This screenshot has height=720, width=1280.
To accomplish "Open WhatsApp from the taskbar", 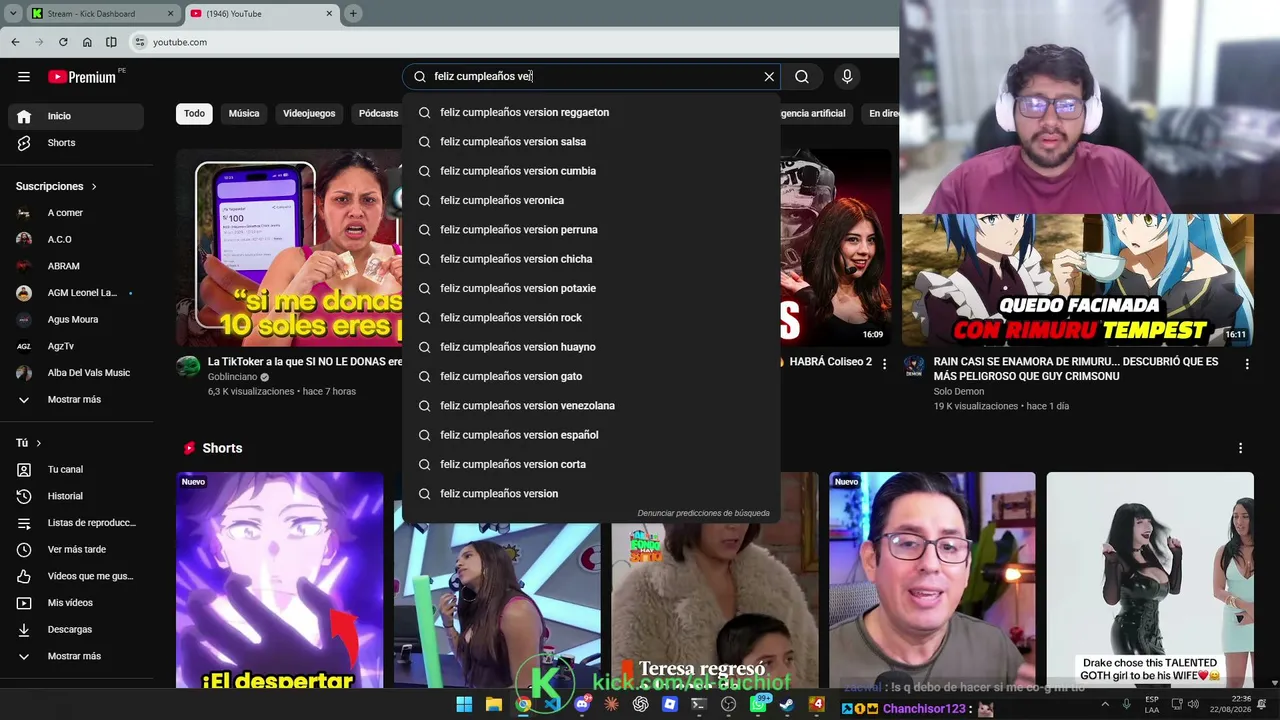I will [x=758, y=704].
